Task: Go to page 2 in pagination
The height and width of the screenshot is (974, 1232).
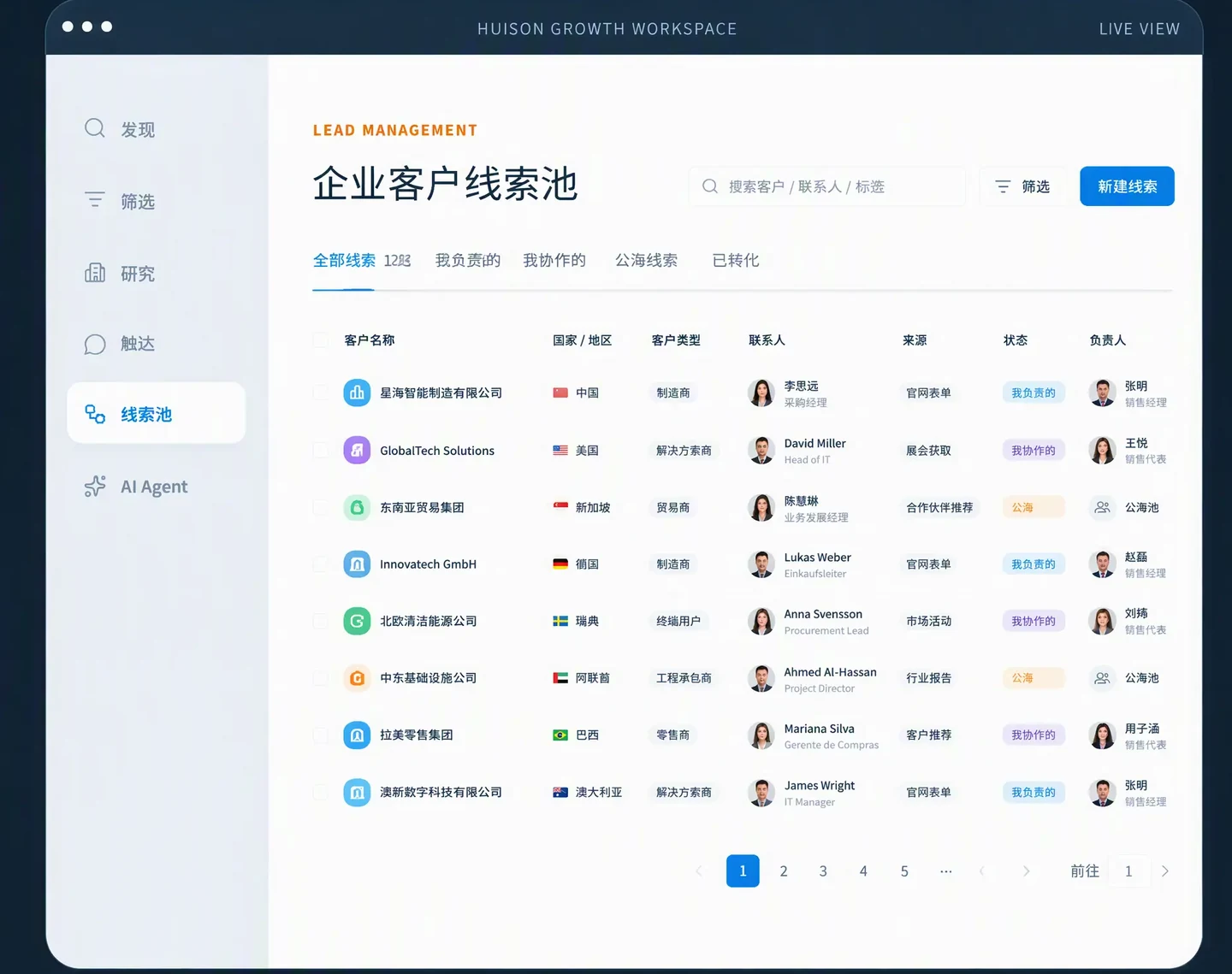Action: 783,871
